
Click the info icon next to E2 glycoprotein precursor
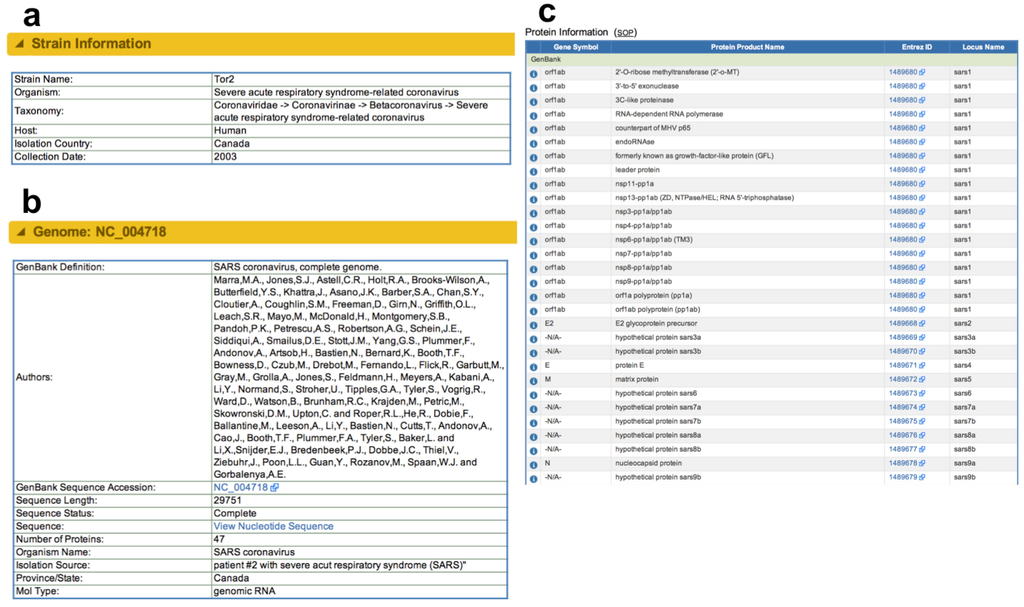[x=535, y=324]
